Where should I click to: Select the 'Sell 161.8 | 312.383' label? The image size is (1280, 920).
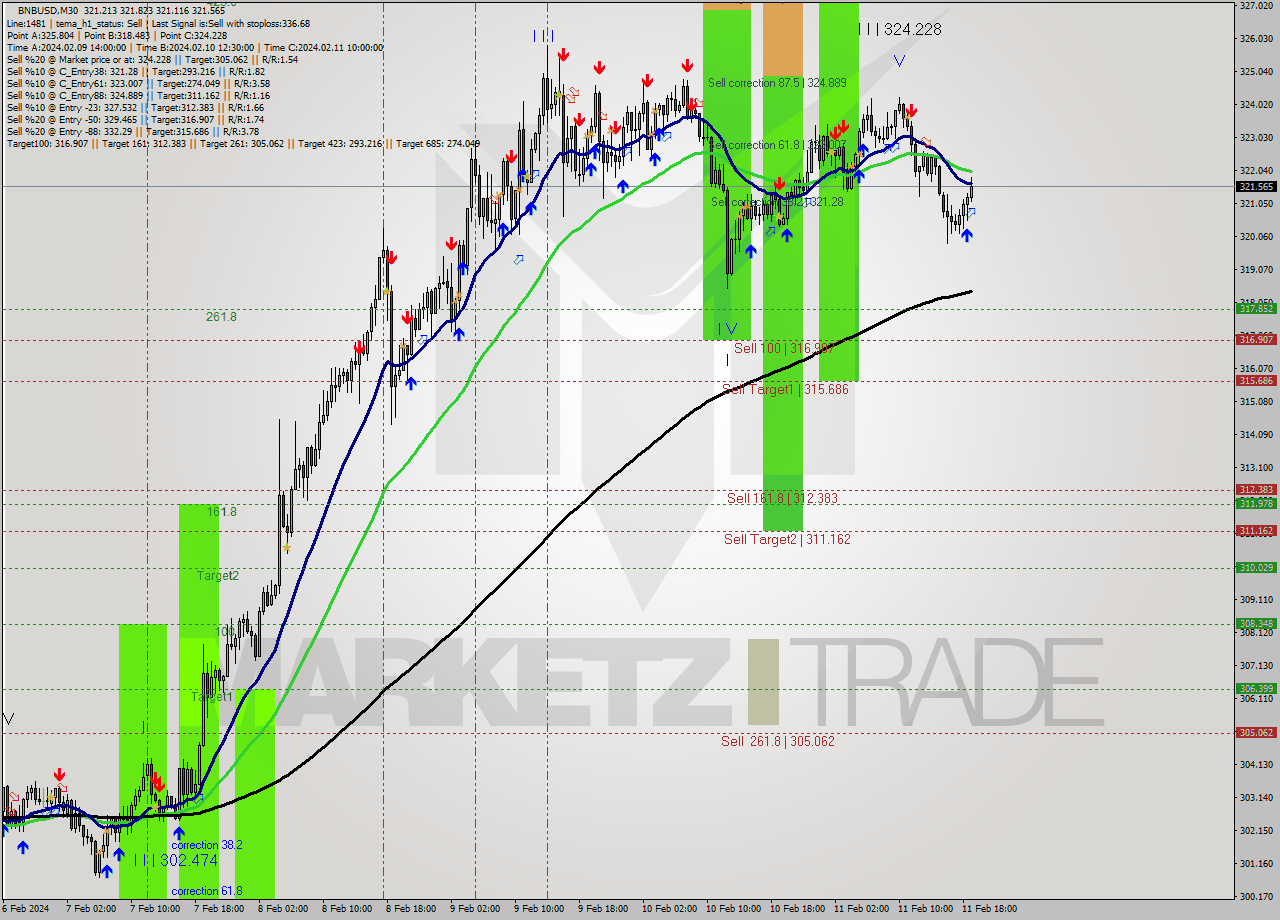(x=782, y=498)
